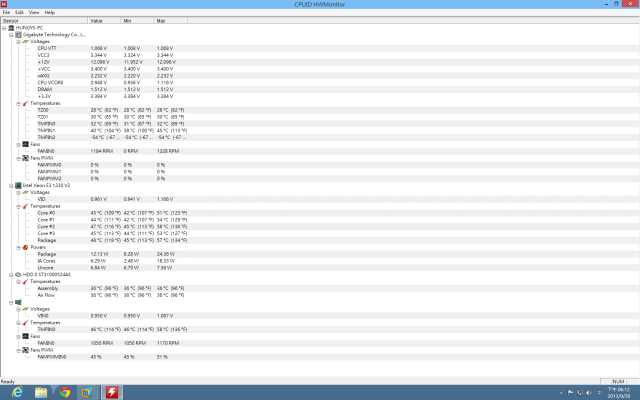Click the Temperatures thermometer icon under Gigabyte
The image size is (640, 400).
point(25,103)
